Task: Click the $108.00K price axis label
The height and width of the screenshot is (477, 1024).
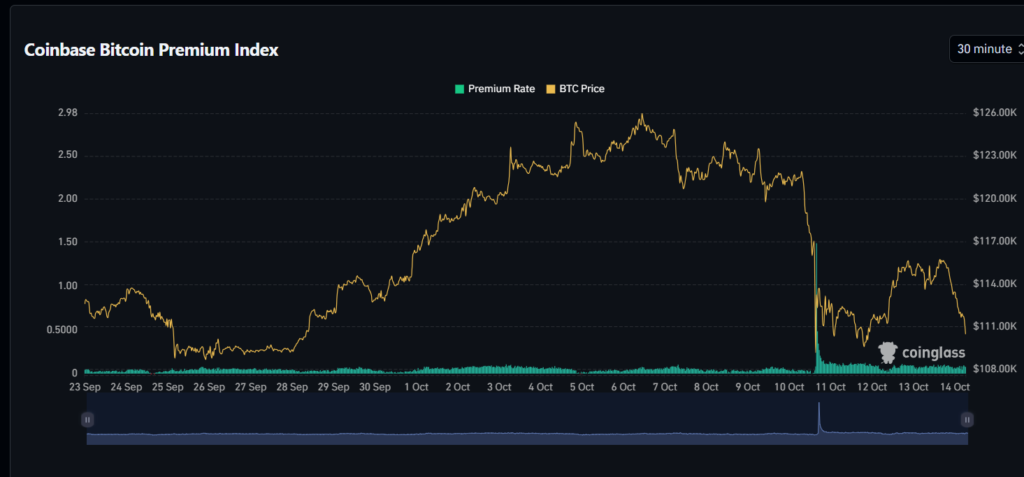Action: click(994, 369)
